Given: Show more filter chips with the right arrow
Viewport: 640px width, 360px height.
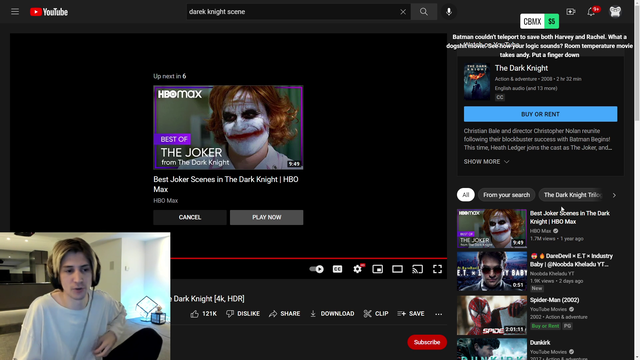Looking at the screenshot, I should (614, 195).
